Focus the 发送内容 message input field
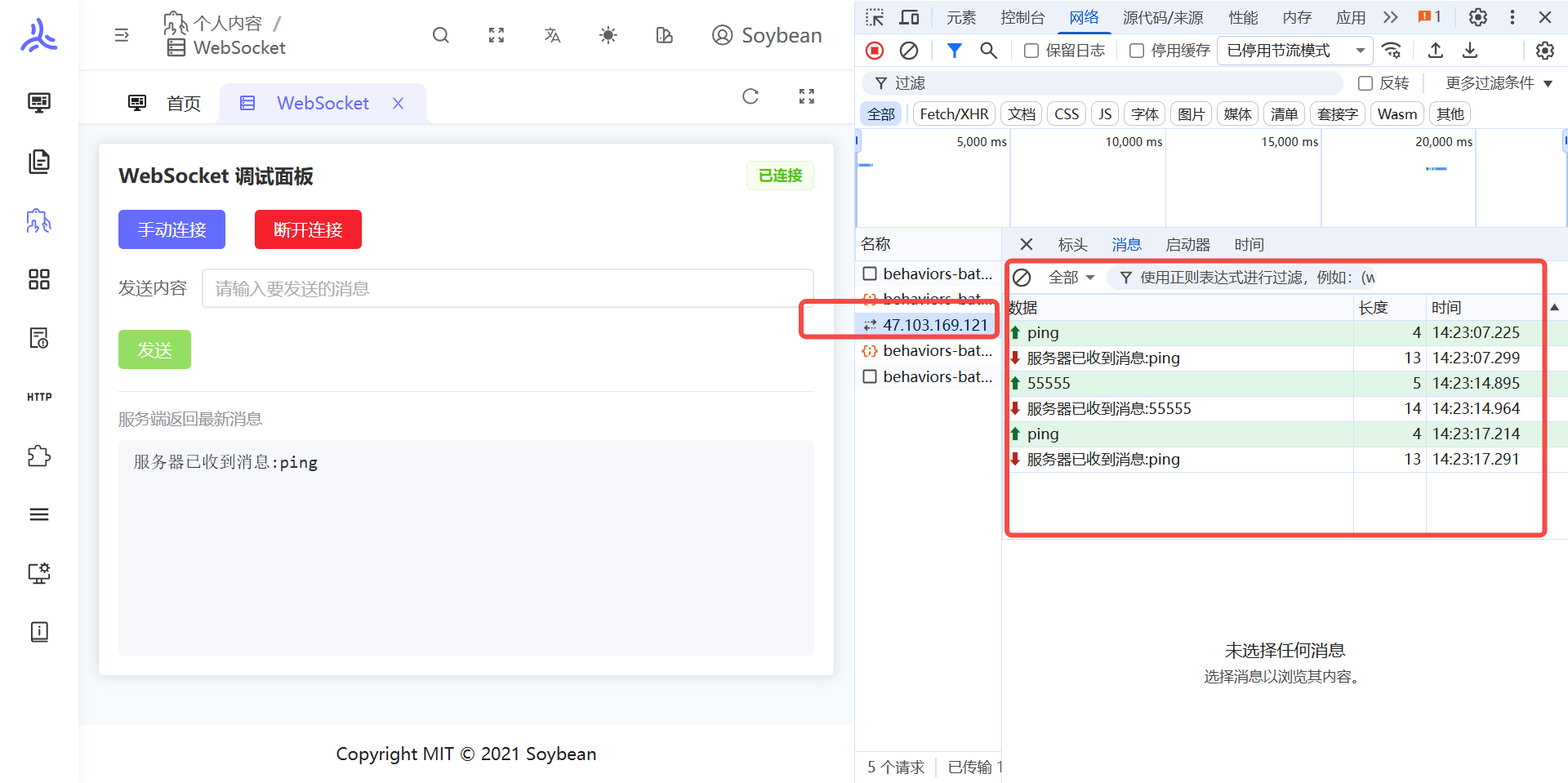 (506, 288)
